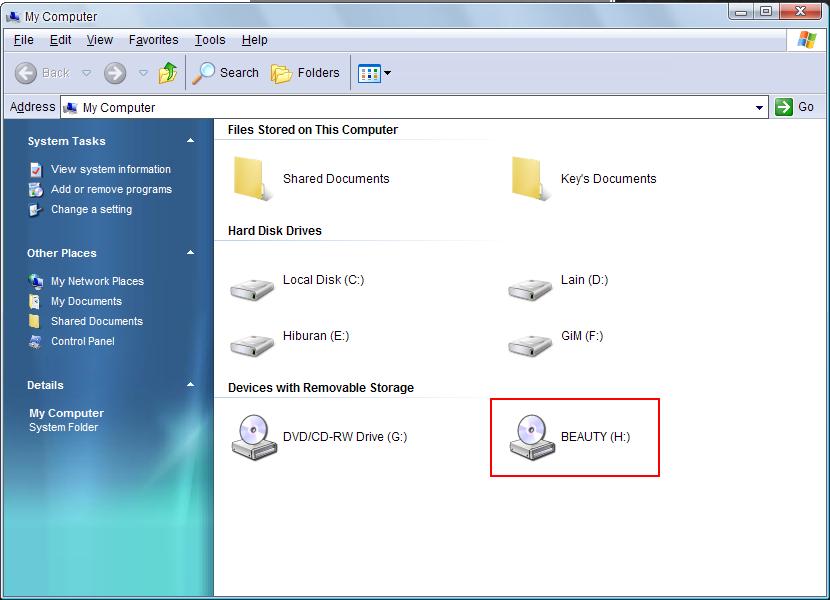Click Add or remove programs link
The height and width of the screenshot is (600, 830).
click(x=111, y=190)
